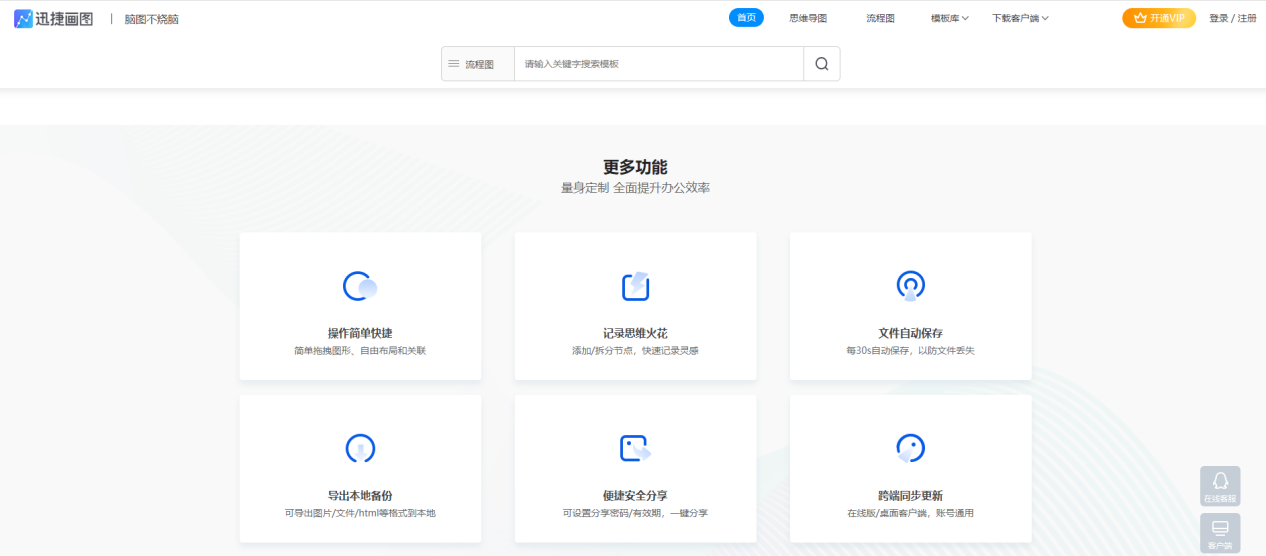
Task: Click the 导出本地备份 card title
Action: pos(360,495)
